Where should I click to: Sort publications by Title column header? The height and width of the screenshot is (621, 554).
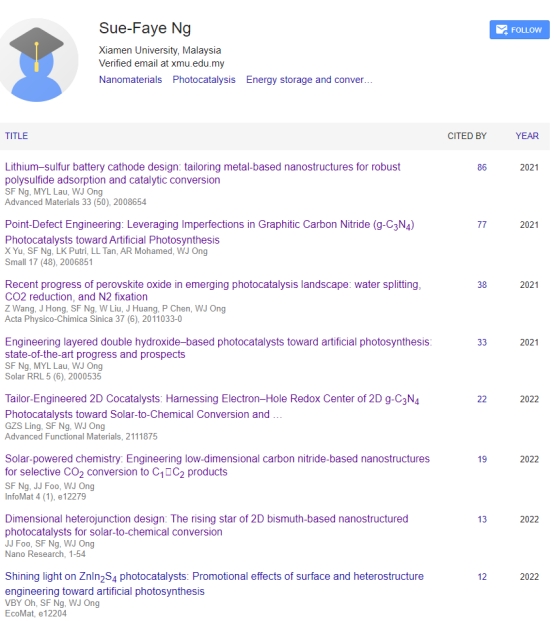coord(16,136)
